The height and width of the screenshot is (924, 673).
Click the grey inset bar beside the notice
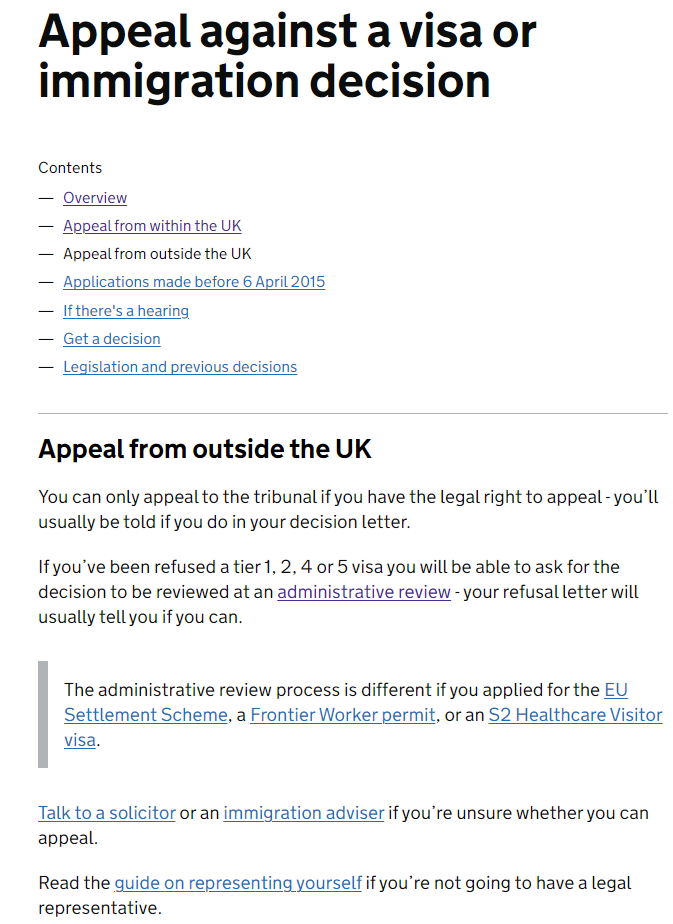pos(43,714)
